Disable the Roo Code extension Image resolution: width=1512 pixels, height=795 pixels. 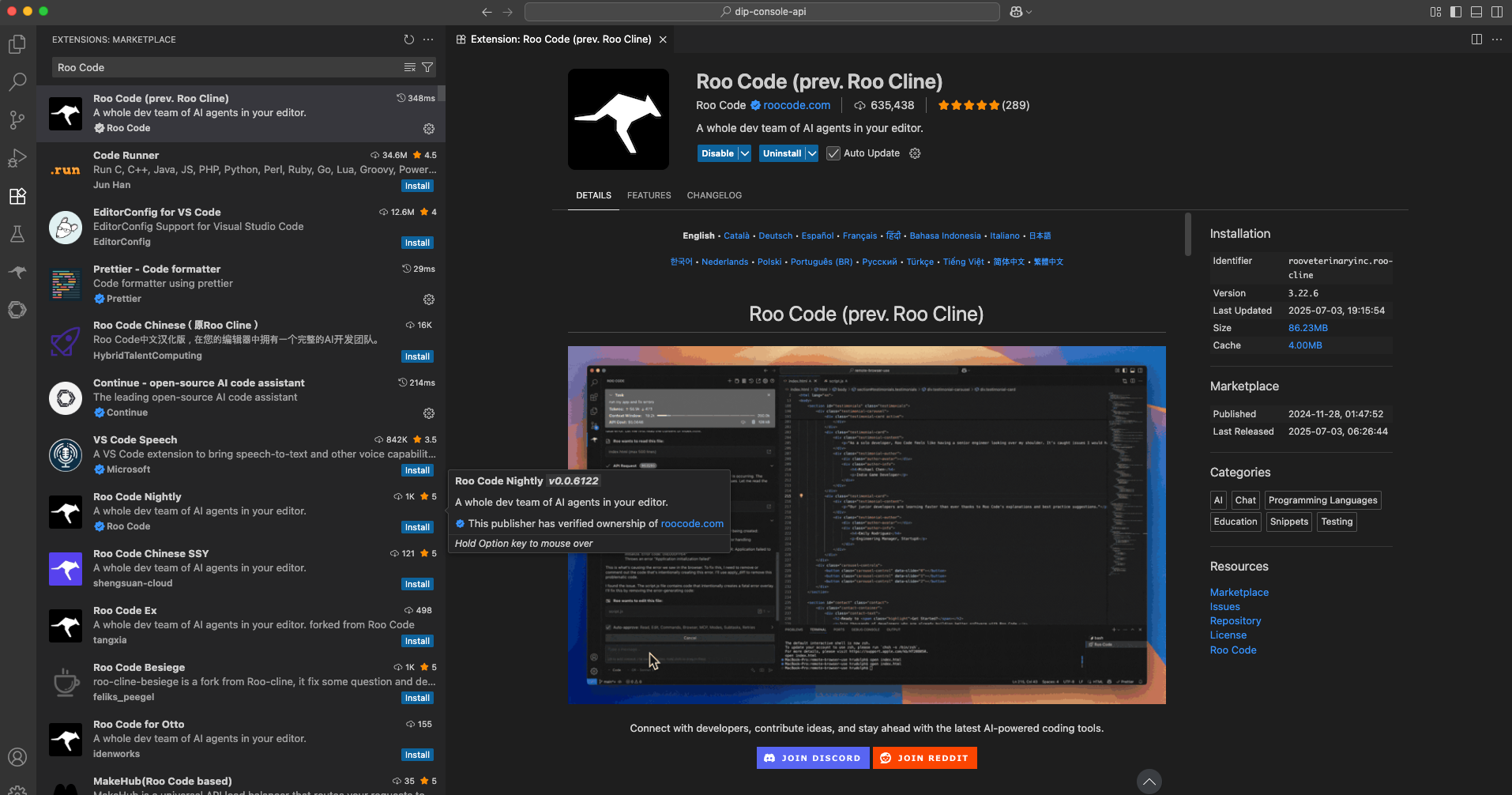pyautogui.click(x=717, y=153)
